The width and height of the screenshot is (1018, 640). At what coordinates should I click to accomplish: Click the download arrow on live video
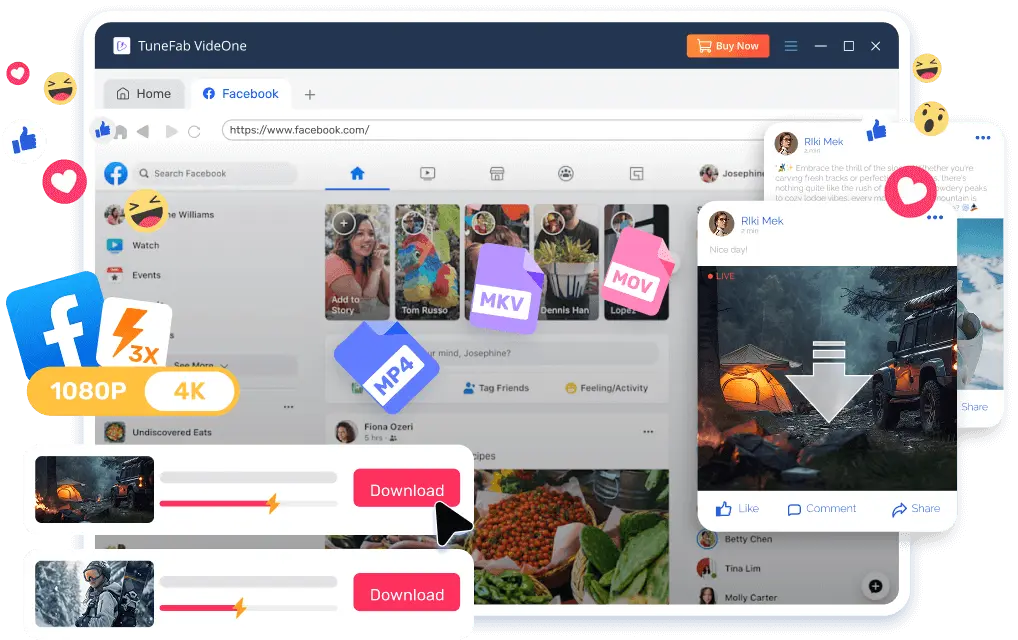(828, 380)
